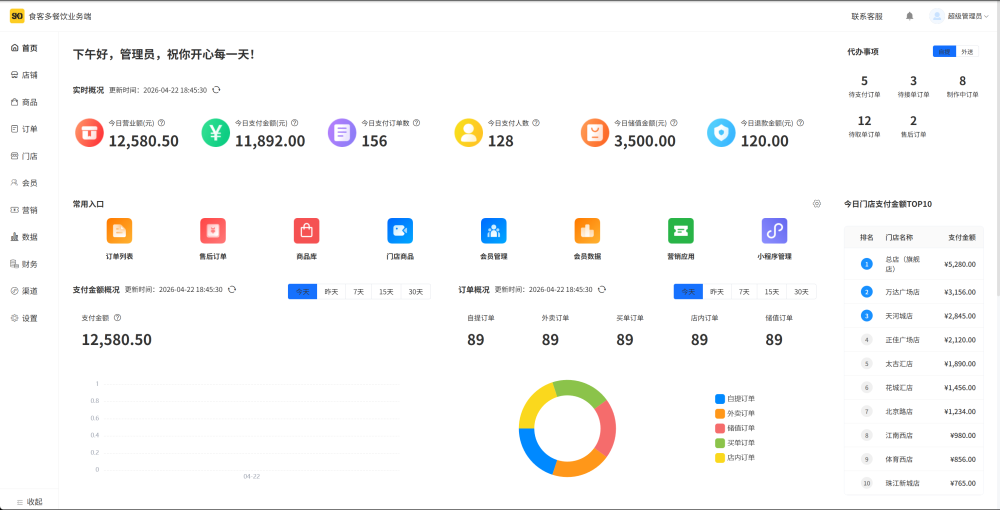Open the 门店商品 shortcut icon
This screenshot has width=1000, height=510.
point(400,231)
